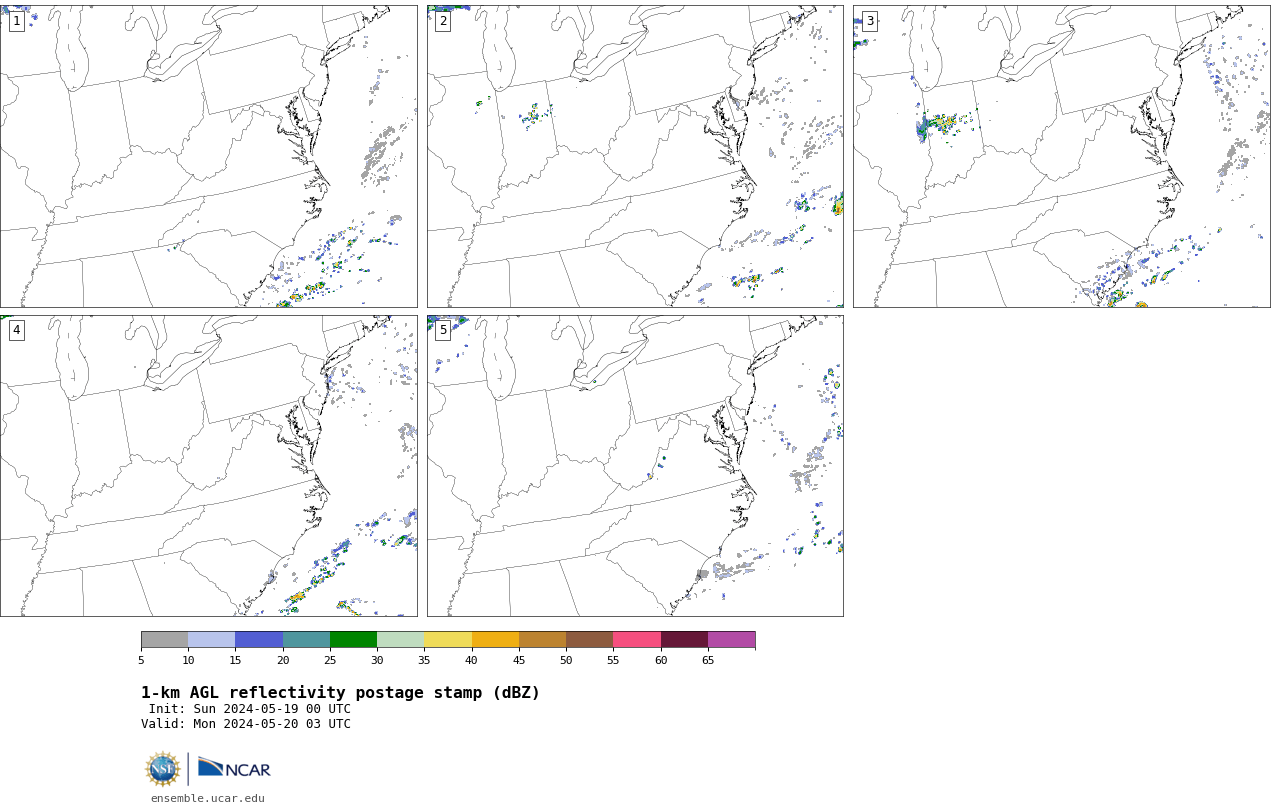Click the colorbar tick label 5
The width and height of the screenshot is (1280, 809).
[141, 660]
